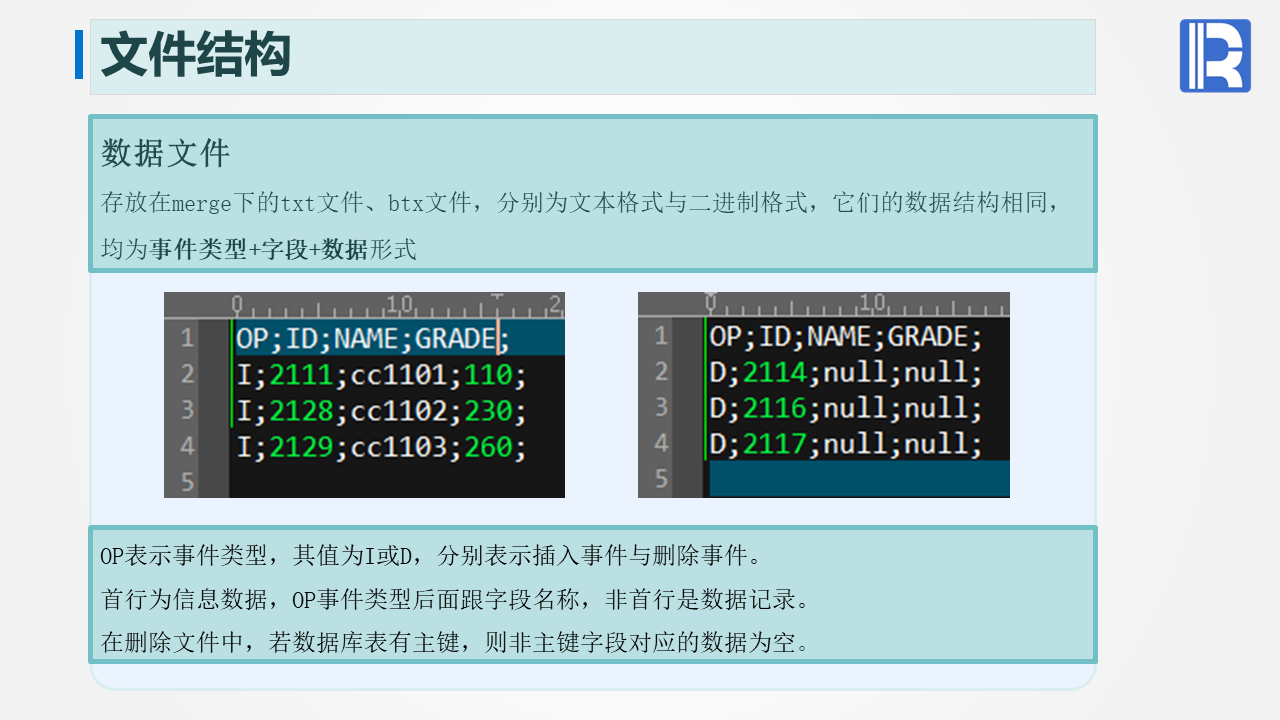The height and width of the screenshot is (720, 1280).
Task: Click the sentence starting 首行为信息数据
Action: coord(455,600)
